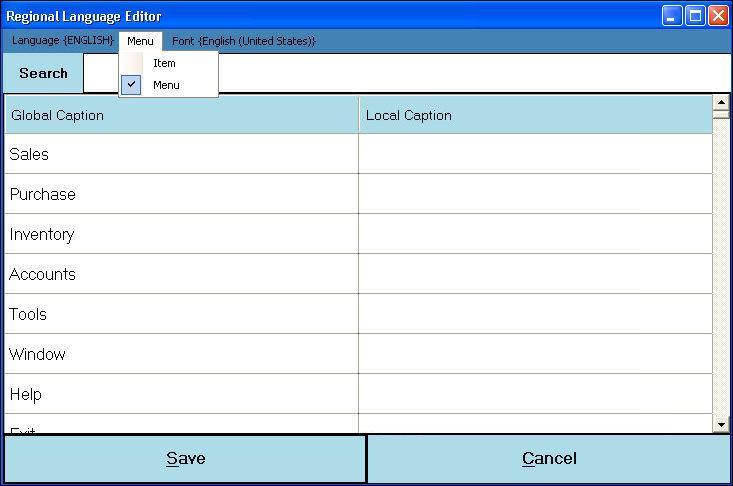Image resolution: width=733 pixels, height=486 pixels.
Task: Close the Regional Language Editor window
Action: click(718, 16)
